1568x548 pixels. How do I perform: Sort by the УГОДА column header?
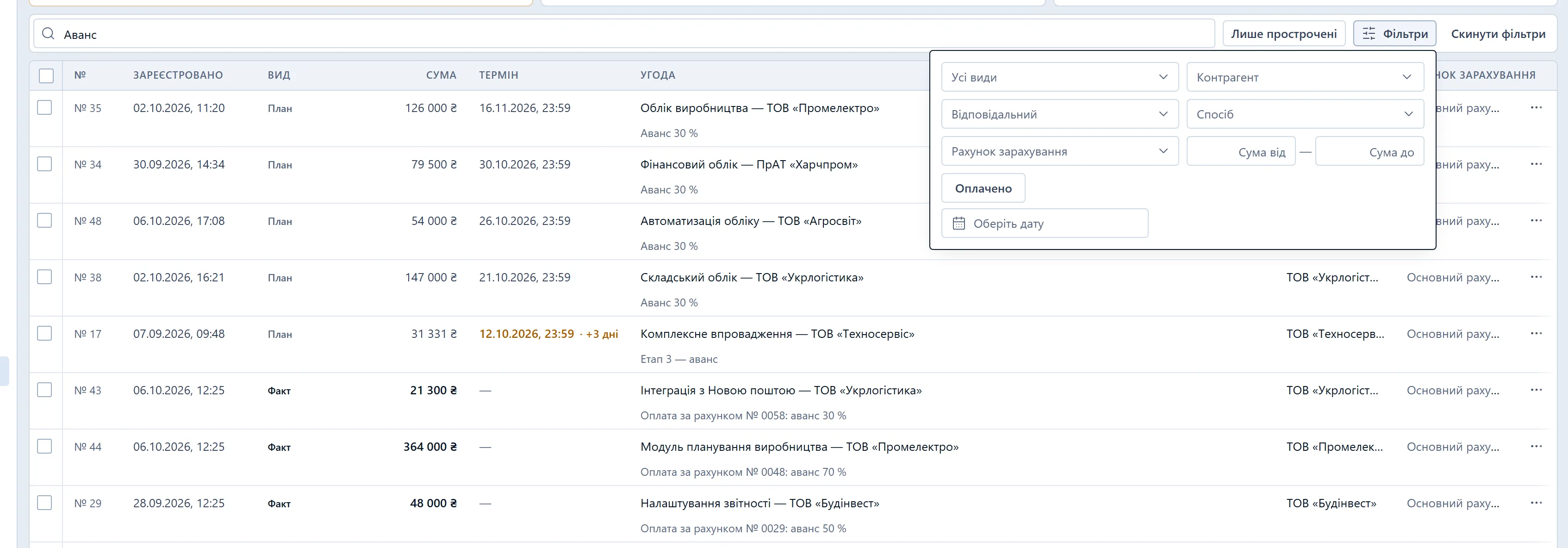pos(657,75)
